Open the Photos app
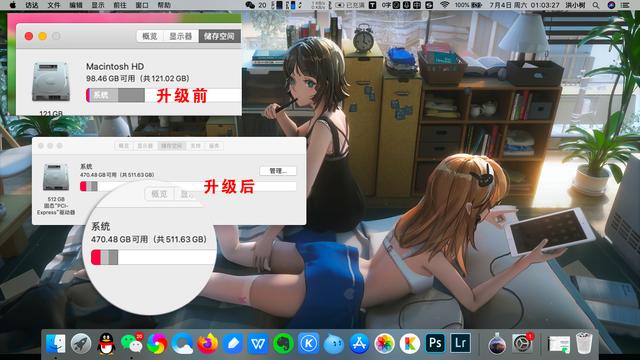The height and width of the screenshot is (360, 640). [384, 343]
